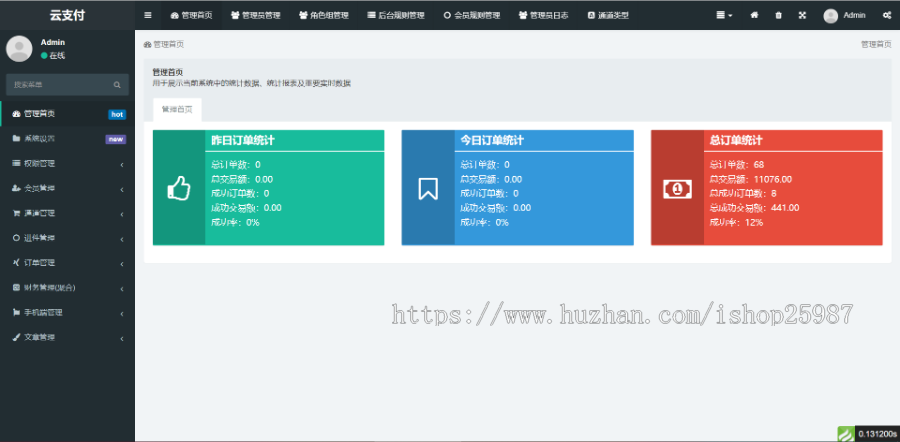Select the 管理首页 content panel tab
The image size is (900, 442).
[x=177, y=110]
